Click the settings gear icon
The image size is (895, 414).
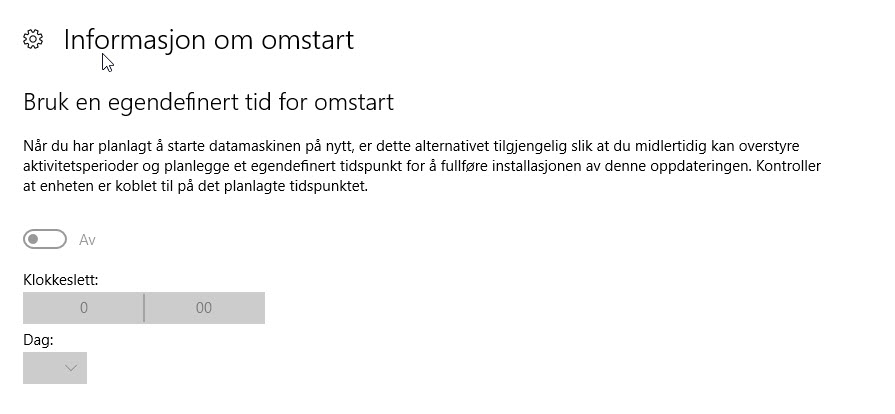[x=33, y=39]
